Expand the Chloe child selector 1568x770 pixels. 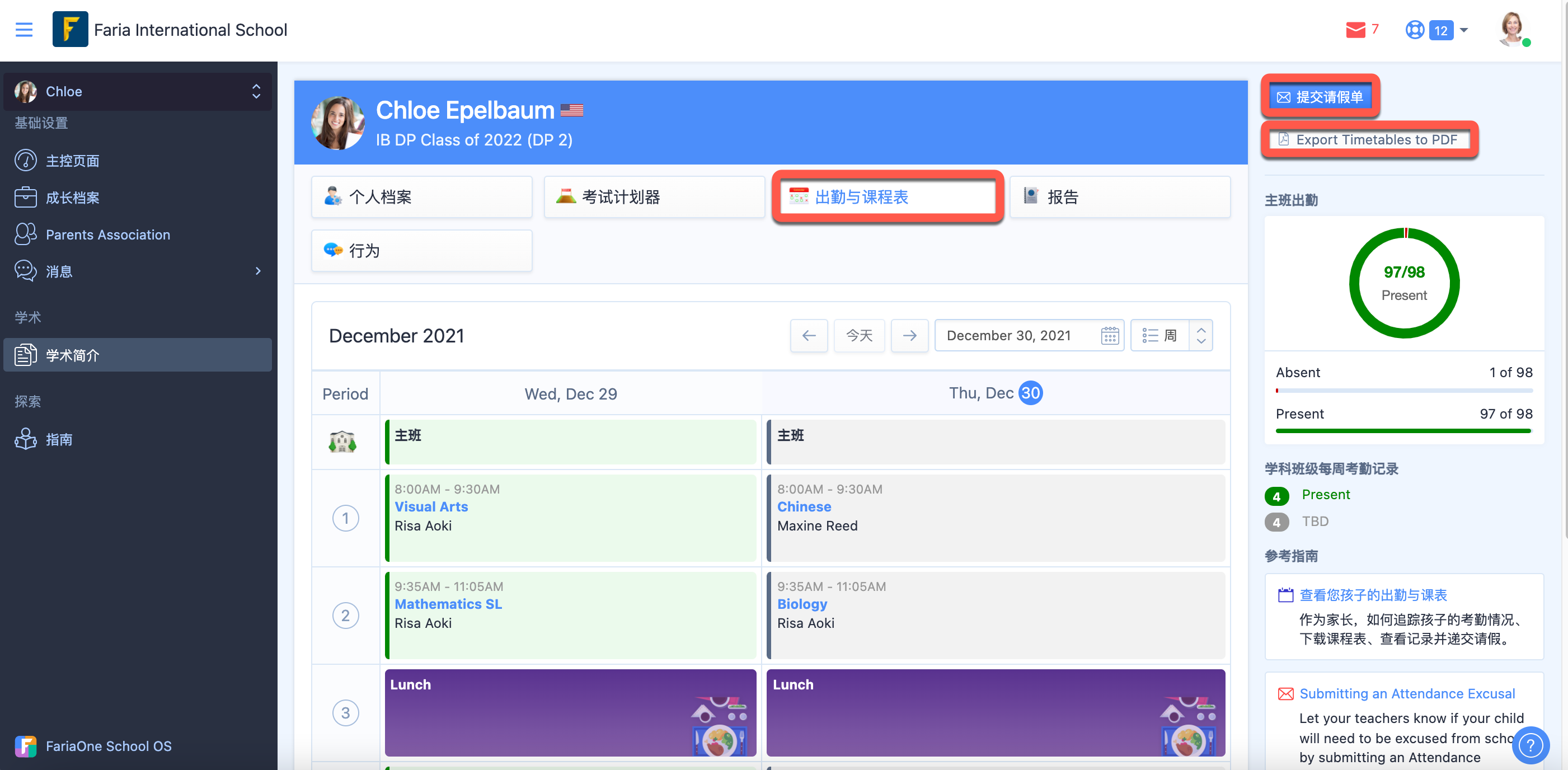138,91
